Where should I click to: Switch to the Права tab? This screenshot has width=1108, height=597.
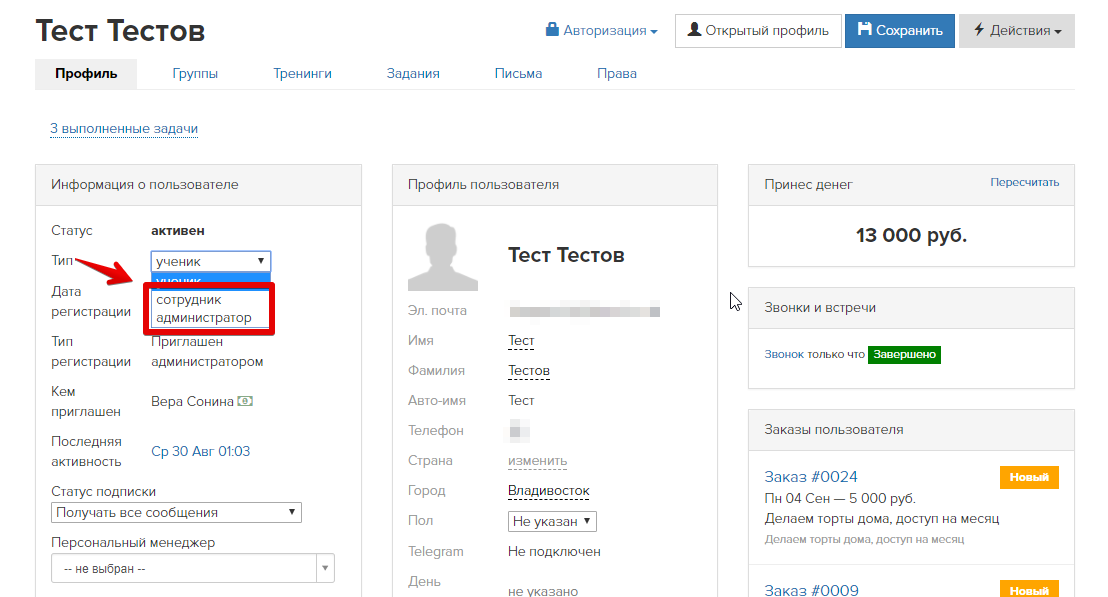pos(617,73)
